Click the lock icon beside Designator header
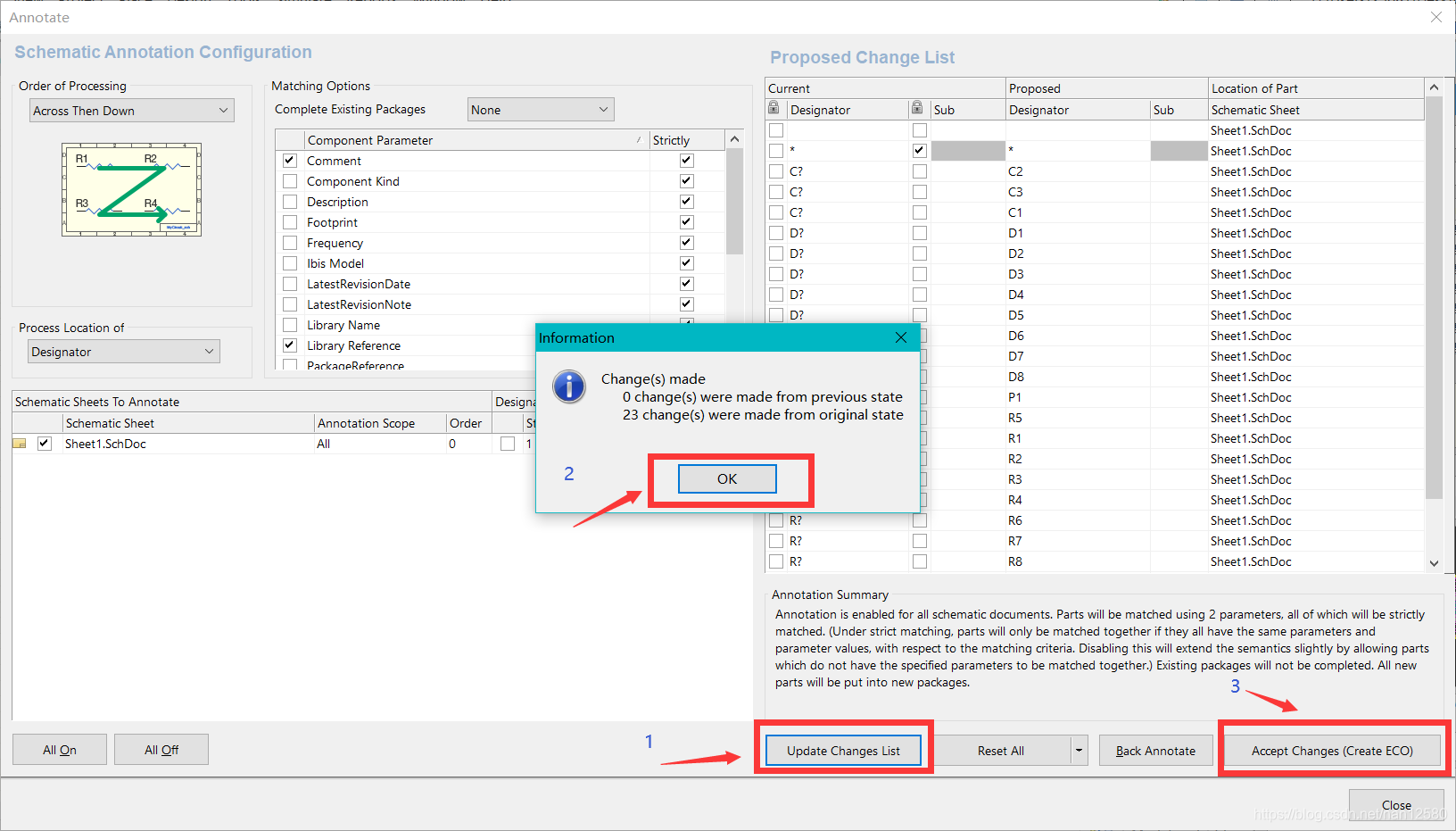Screen dimensions: 1456x831 (x=773, y=109)
